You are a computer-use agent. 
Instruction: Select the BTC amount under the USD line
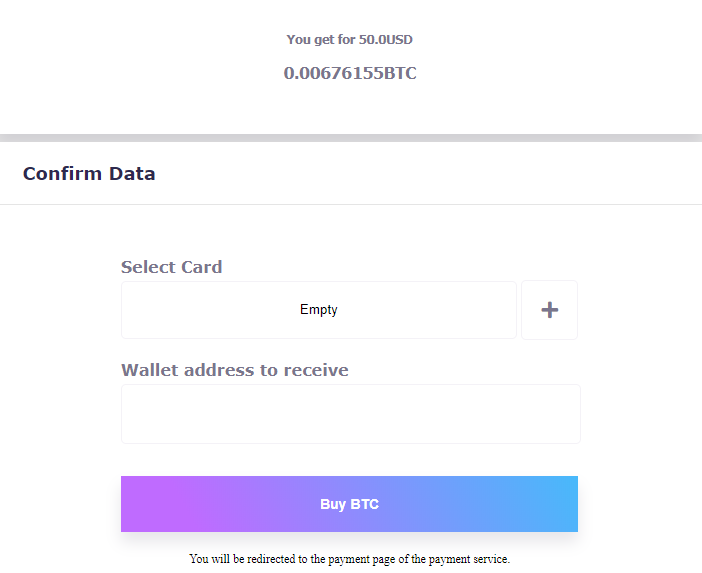[350, 73]
